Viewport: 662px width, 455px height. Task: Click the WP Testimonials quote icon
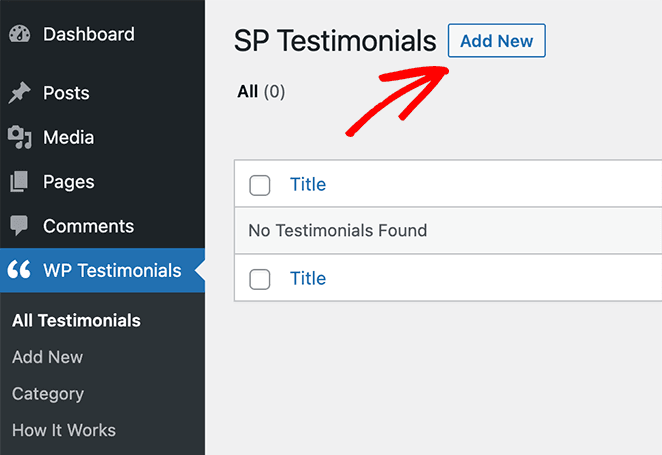19,270
